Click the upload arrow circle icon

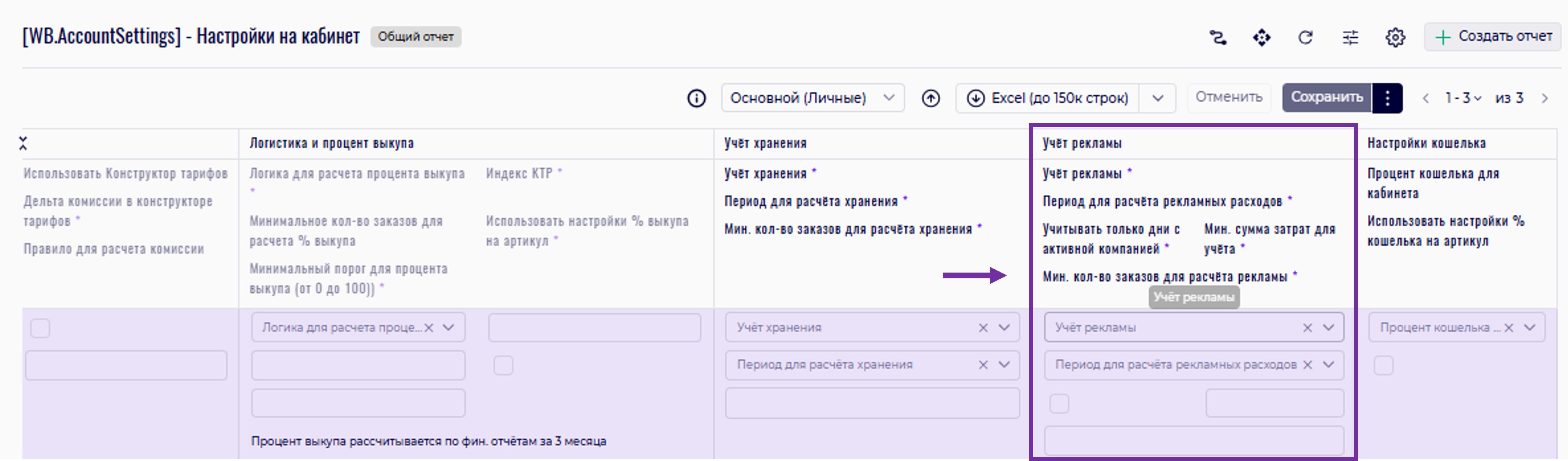pos(930,98)
